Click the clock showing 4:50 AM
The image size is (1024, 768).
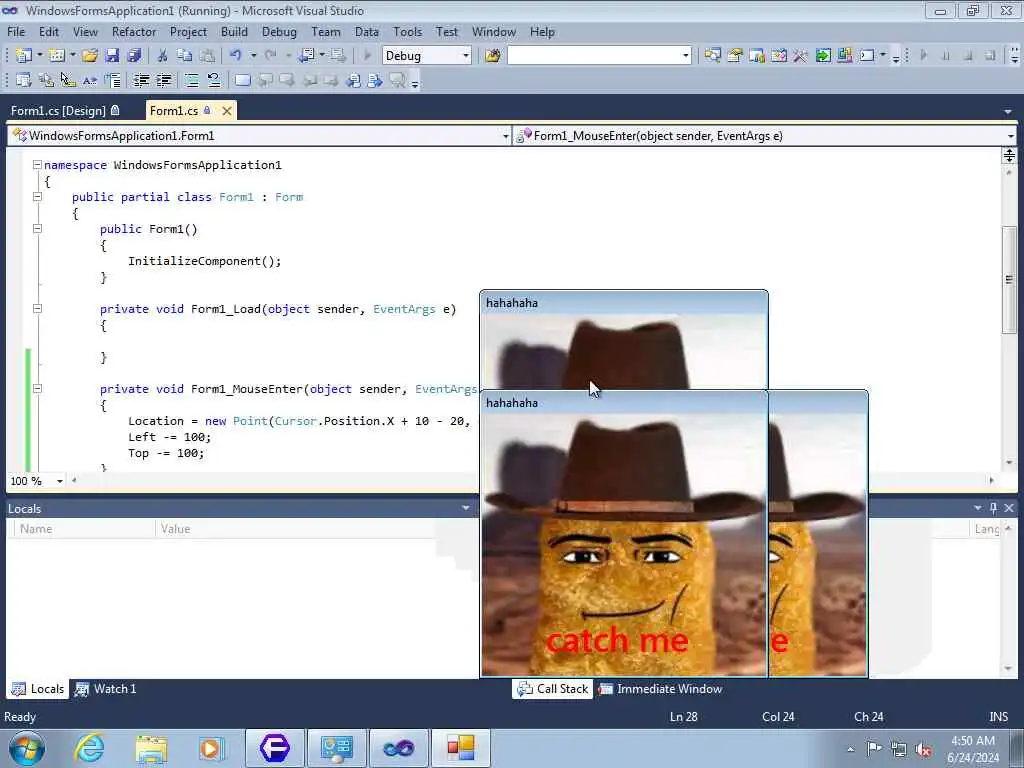(x=972, y=741)
